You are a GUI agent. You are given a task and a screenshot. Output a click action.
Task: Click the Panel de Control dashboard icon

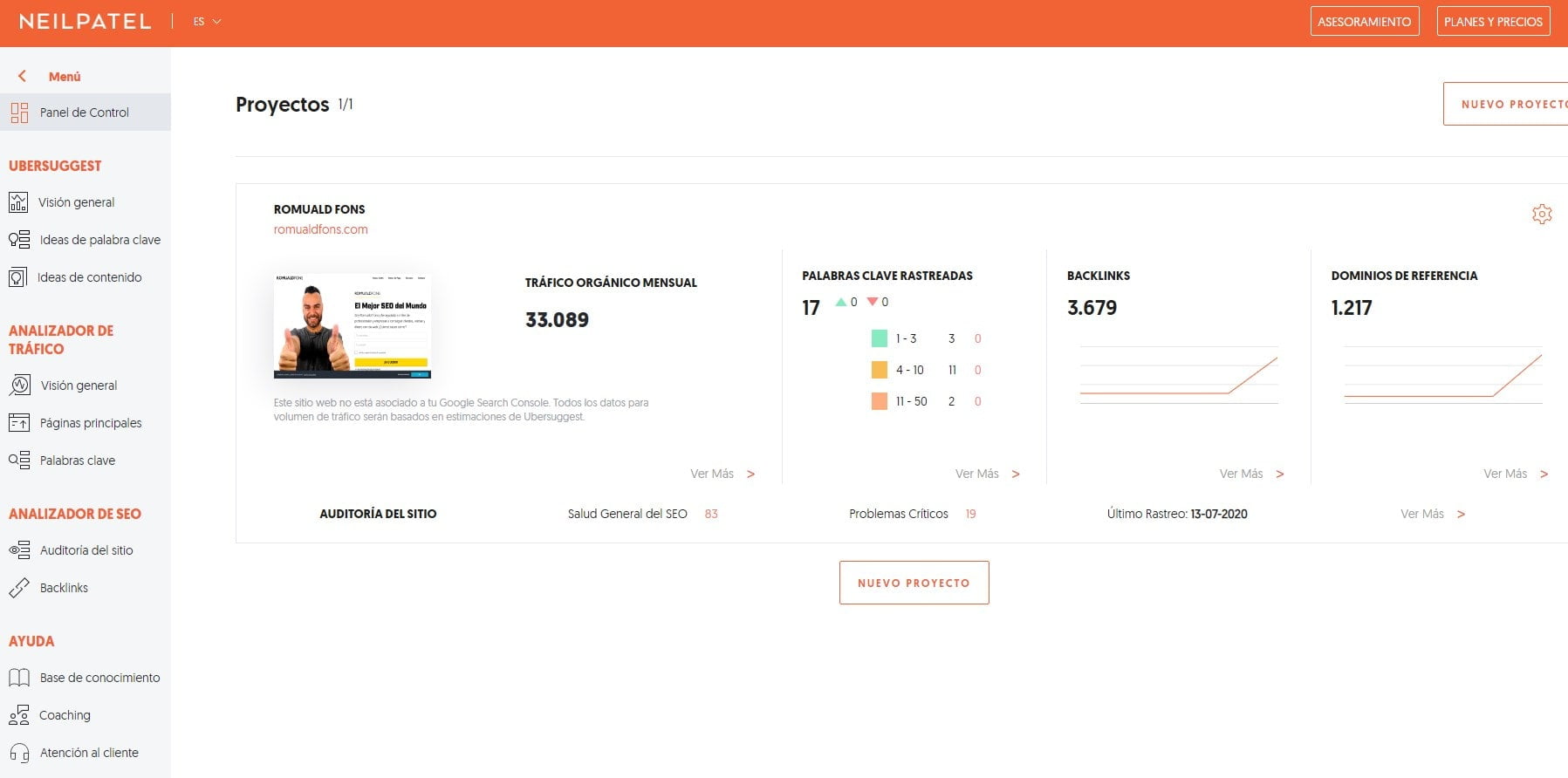pyautogui.click(x=19, y=113)
